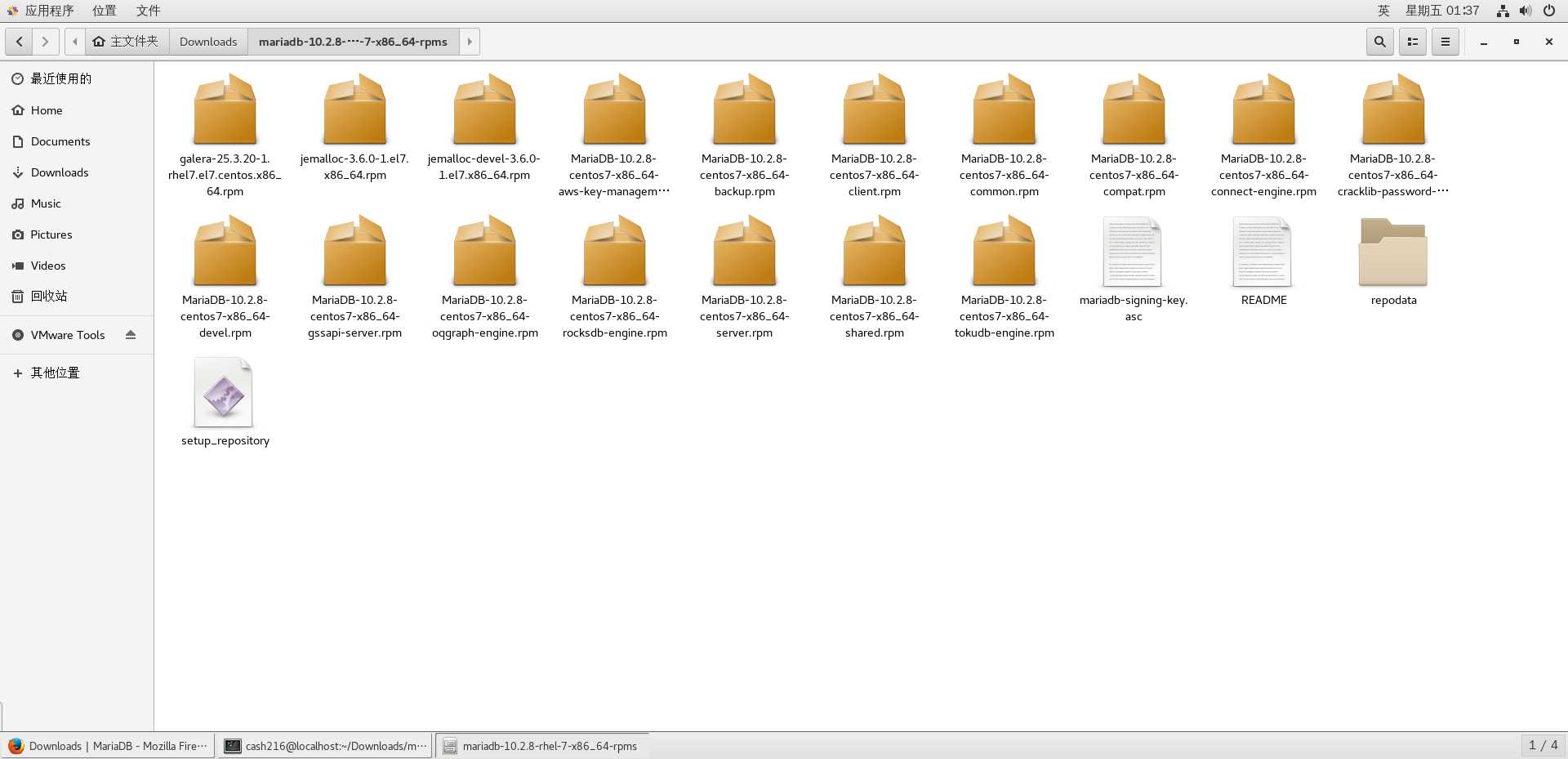
Task: Select MariaDB aws-key-management package
Action: (x=614, y=136)
